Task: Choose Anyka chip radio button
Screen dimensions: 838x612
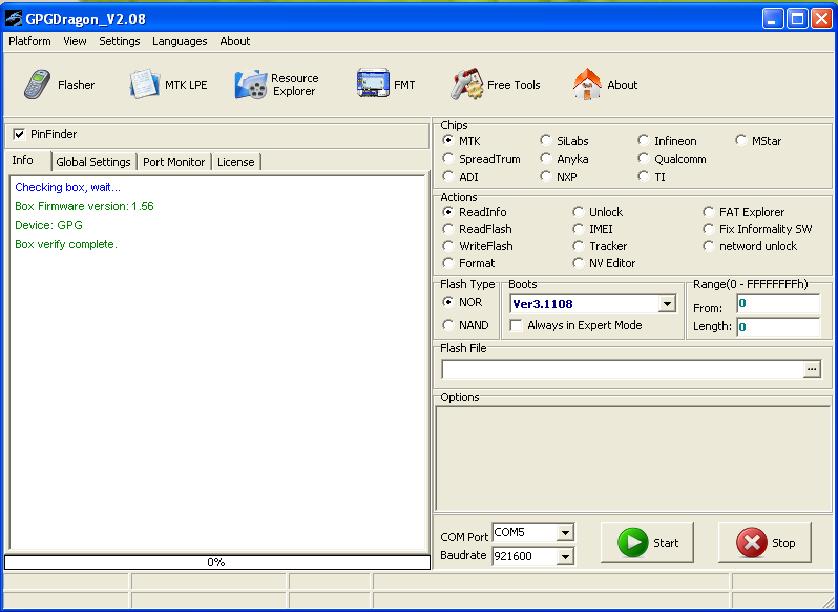Action: [546, 159]
